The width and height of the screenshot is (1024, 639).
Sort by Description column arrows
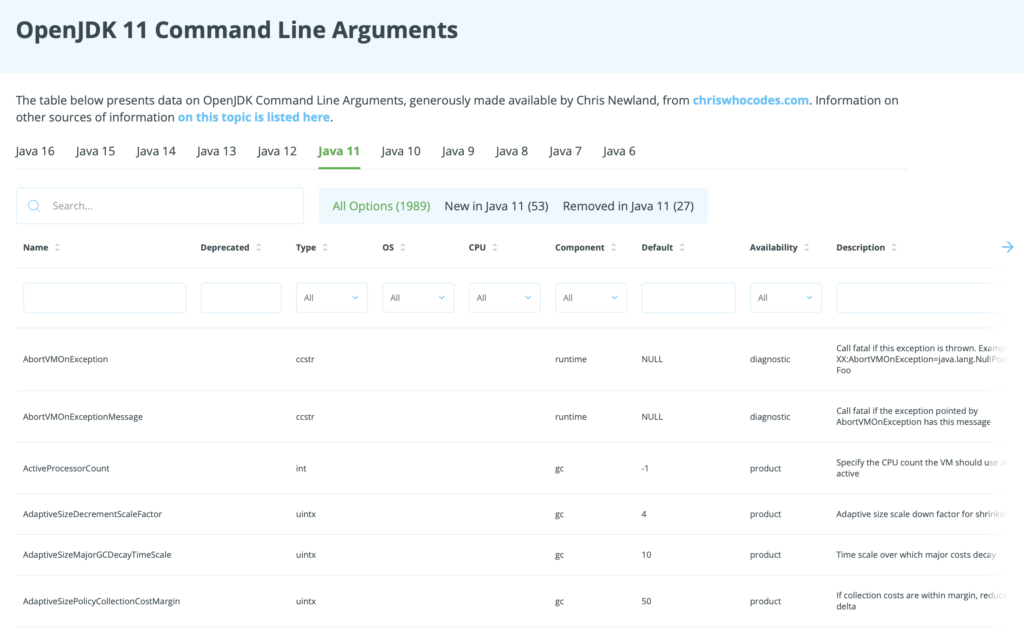894,248
